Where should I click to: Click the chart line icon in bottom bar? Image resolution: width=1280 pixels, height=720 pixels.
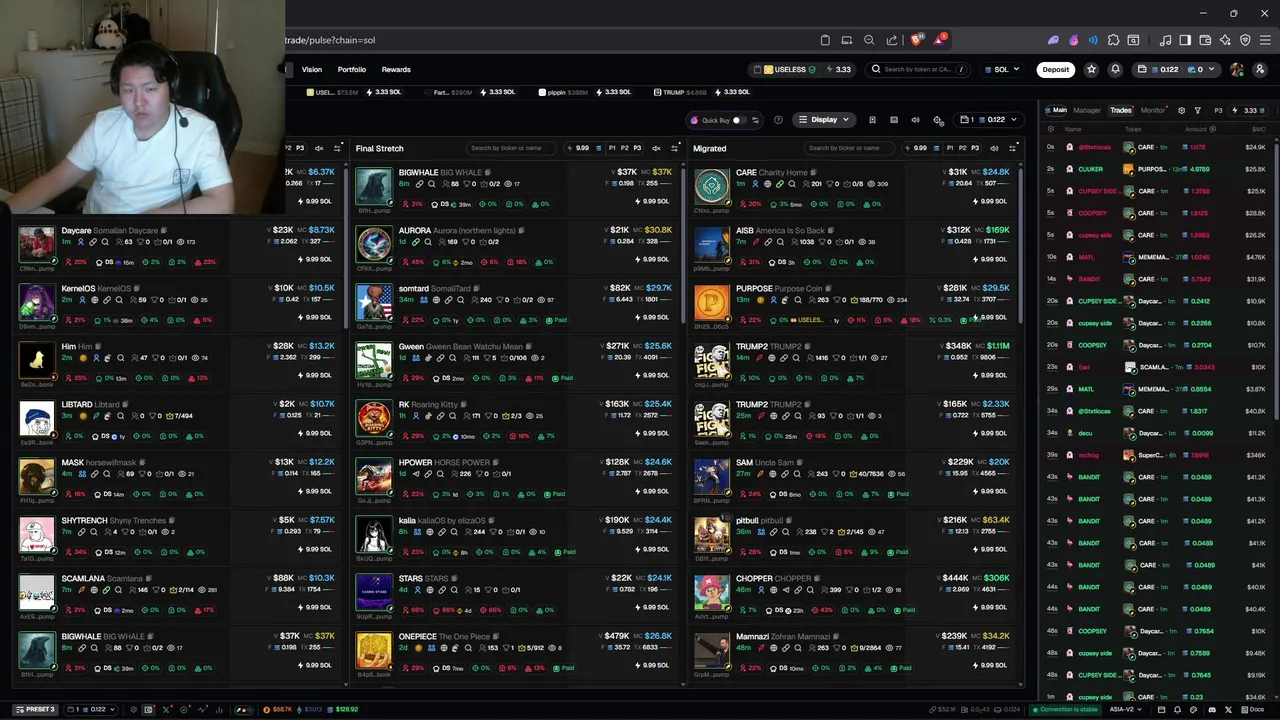(x=202, y=710)
